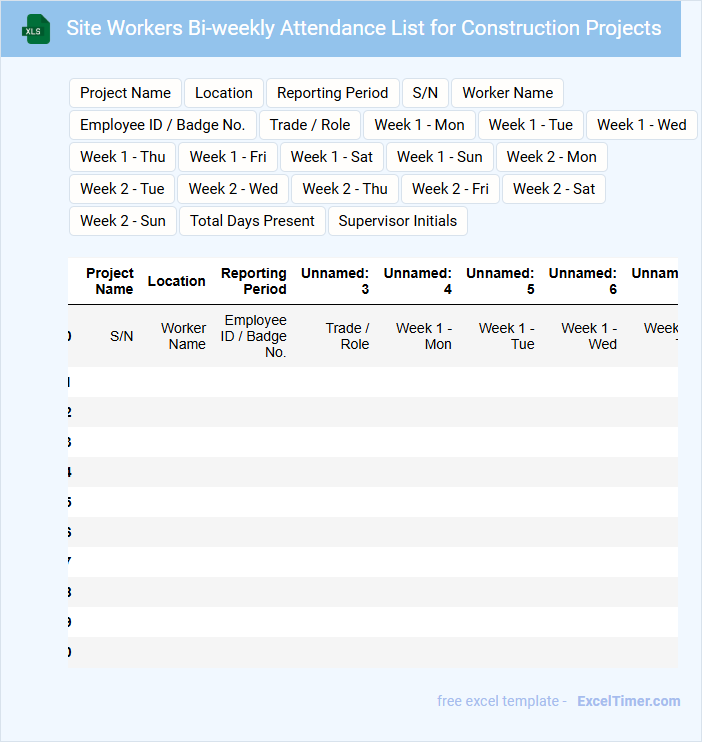This screenshot has height=742, width=702.
Task: Select the Location tag
Action: (224, 93)
